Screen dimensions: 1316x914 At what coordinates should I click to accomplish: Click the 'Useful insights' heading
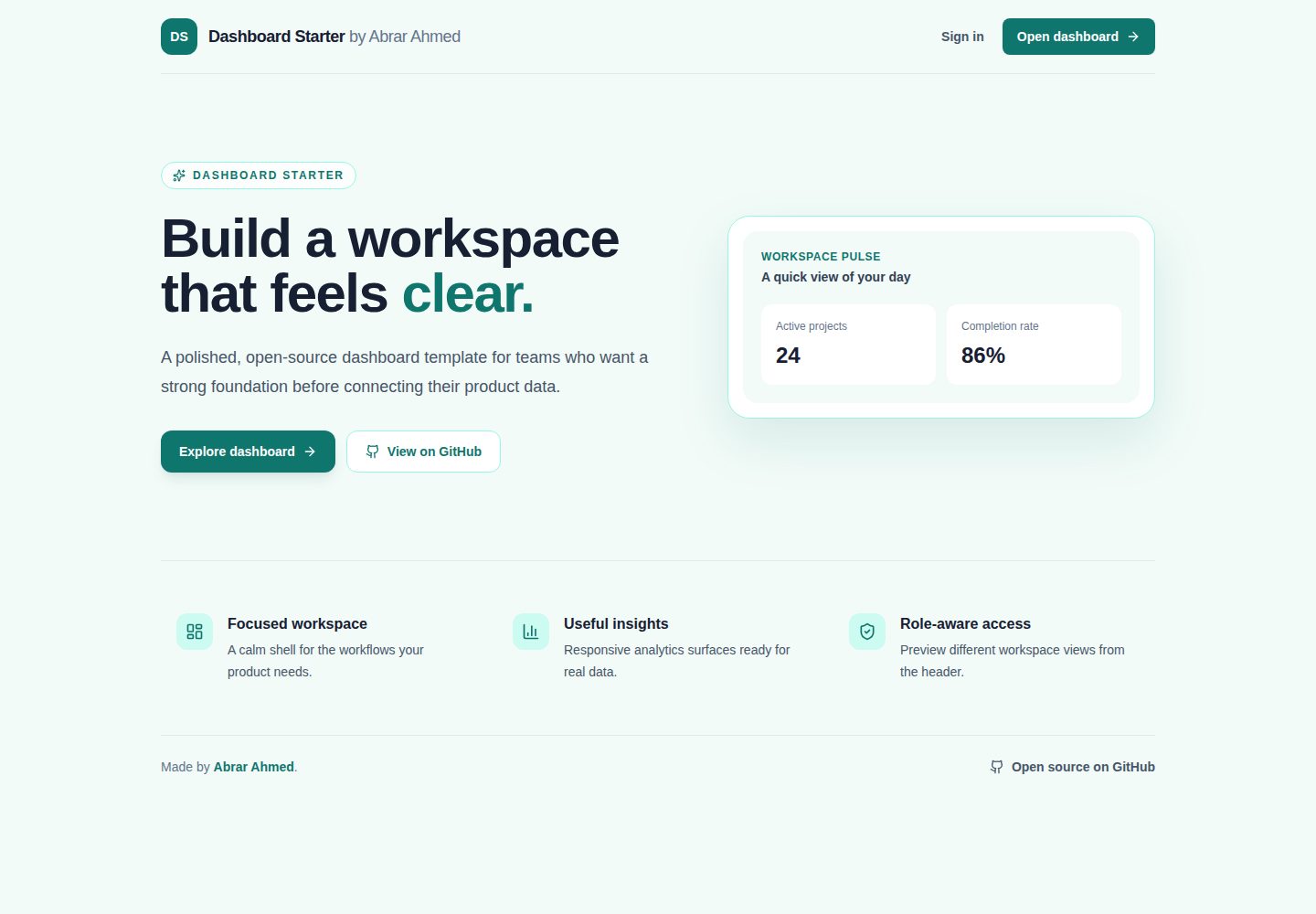[616, 623]
